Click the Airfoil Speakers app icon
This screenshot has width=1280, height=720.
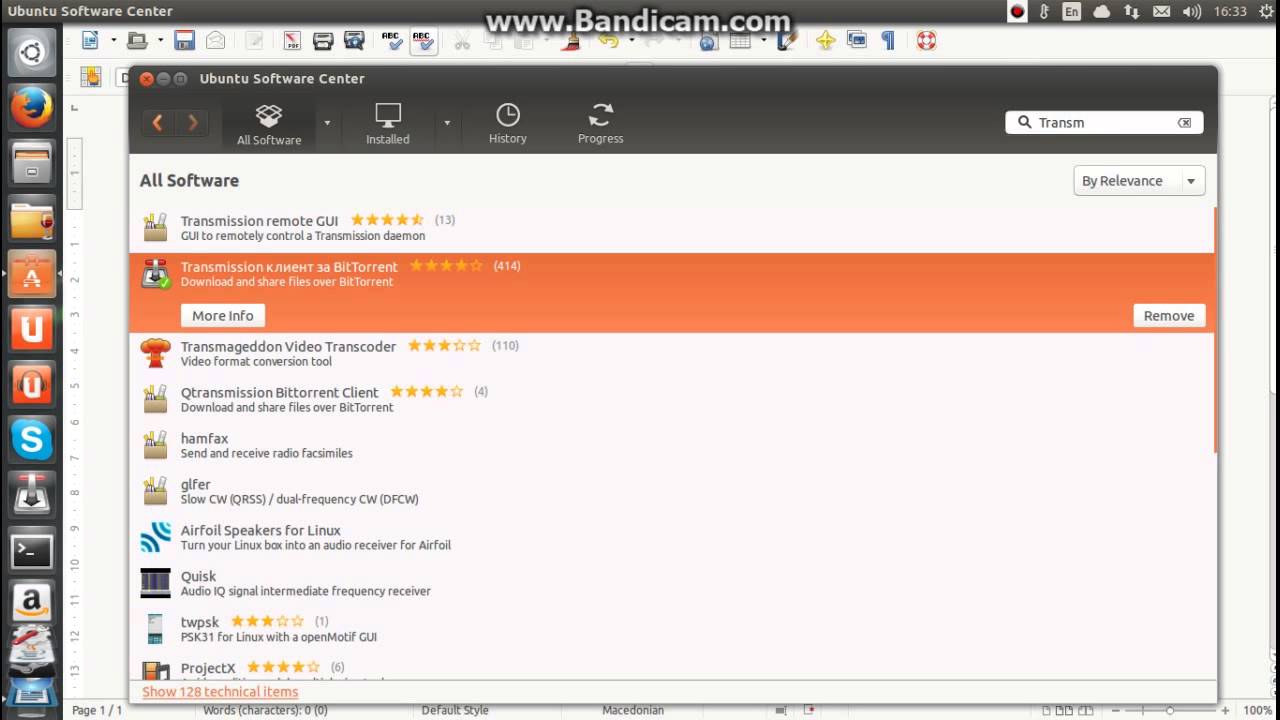tap(155, 537)
